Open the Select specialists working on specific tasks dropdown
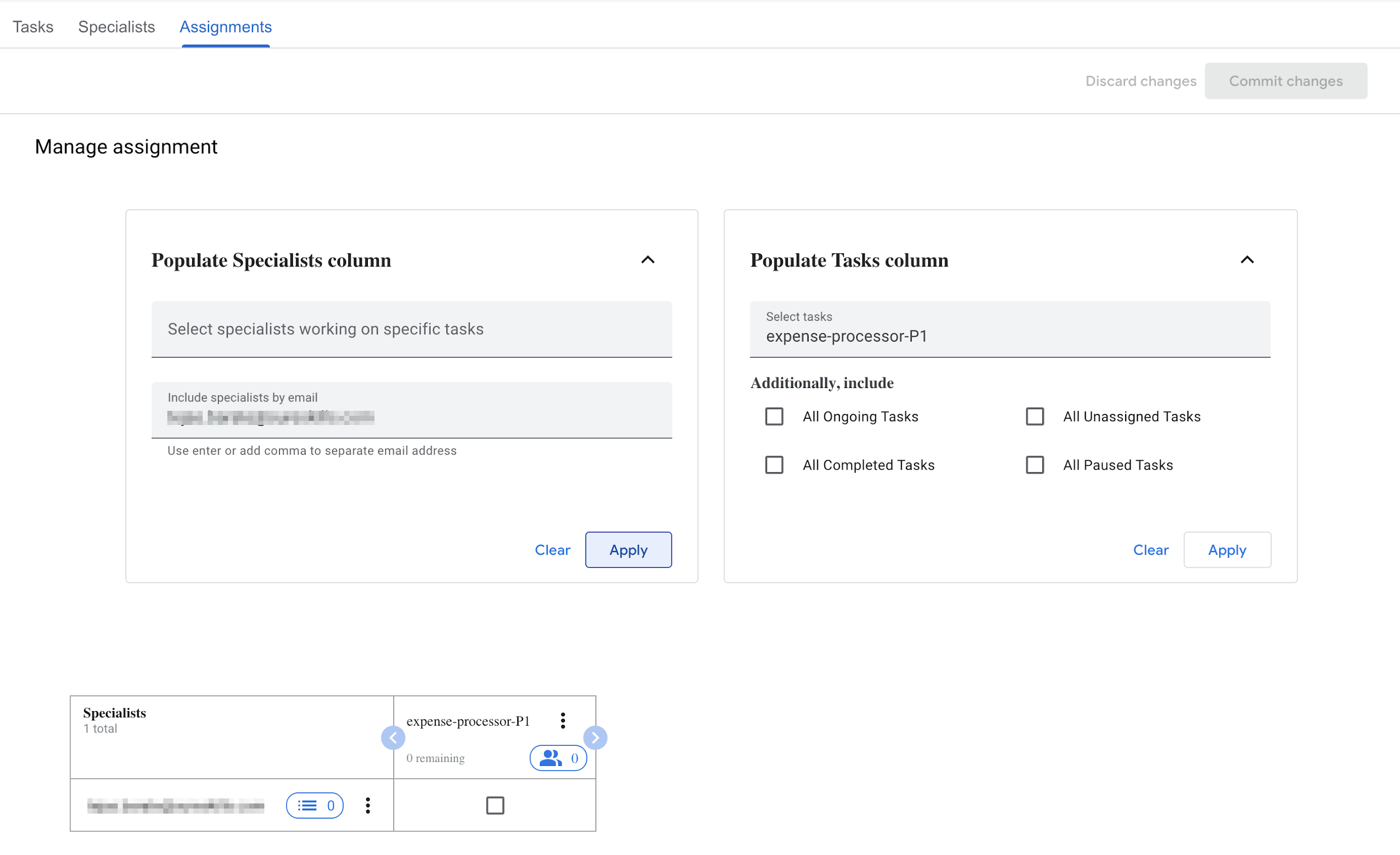This screenshot has width=1400, height=855. (x=411, y=328)
